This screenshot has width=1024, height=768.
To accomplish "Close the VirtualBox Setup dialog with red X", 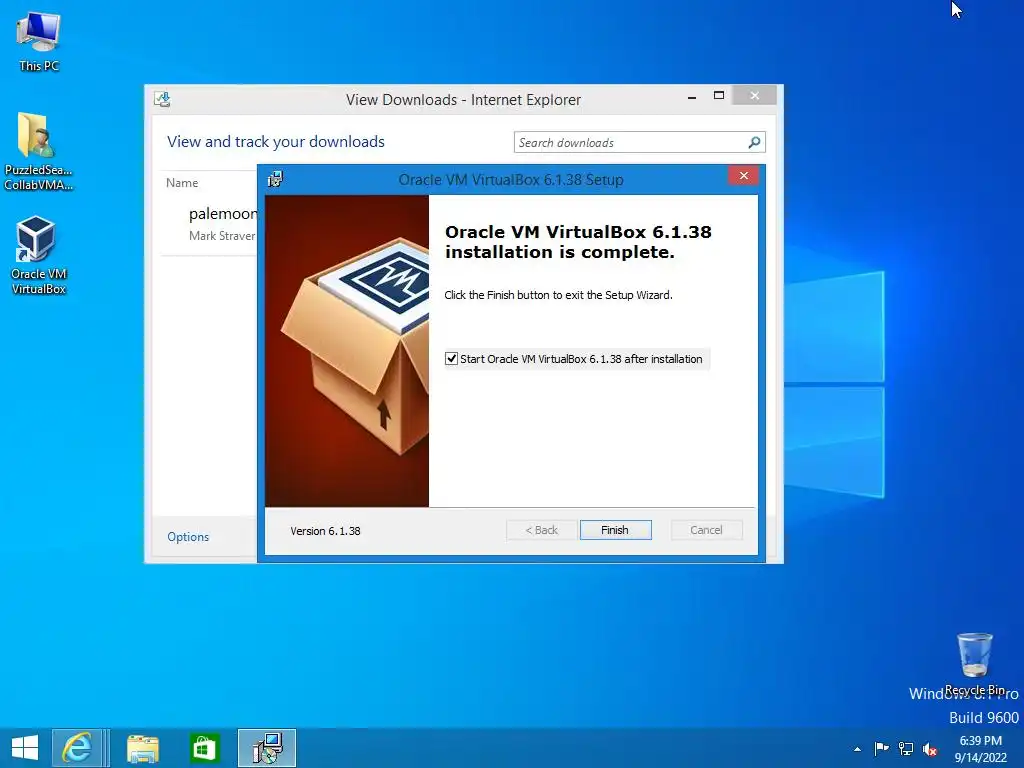I will 743,176.
